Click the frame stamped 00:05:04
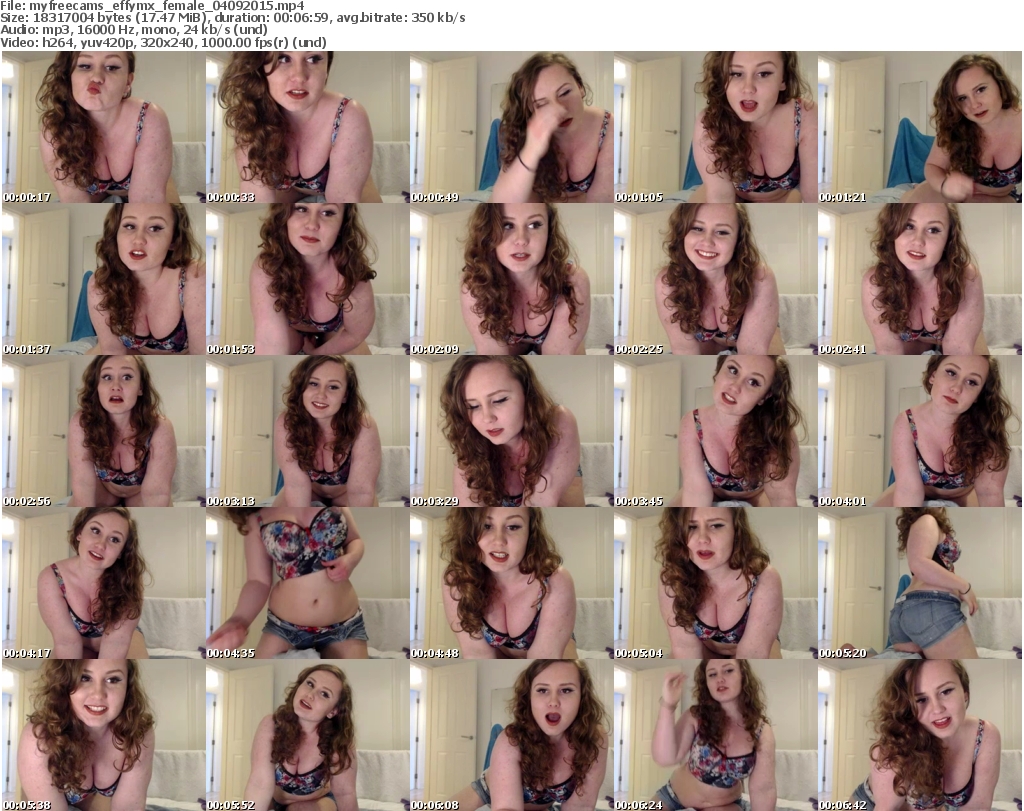The height and width of the screenshot is (811, 1024). (x=716, y=583)
